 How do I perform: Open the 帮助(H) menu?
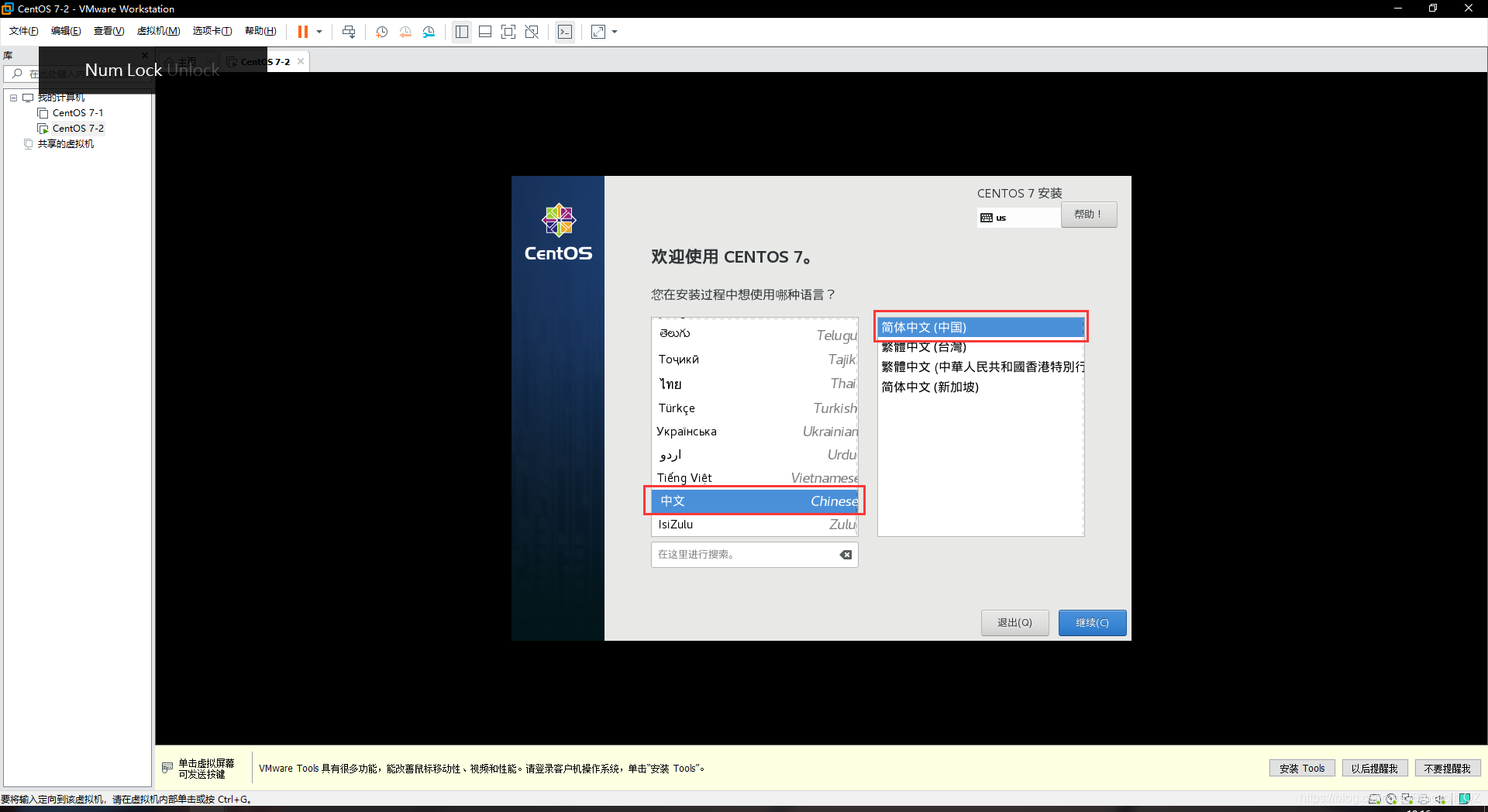pyautogui.click(x=260, y=31)
